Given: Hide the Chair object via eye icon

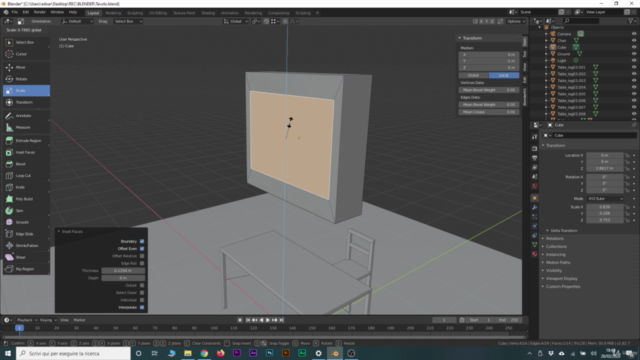Looking at the screenshot, I should [634, 40].
